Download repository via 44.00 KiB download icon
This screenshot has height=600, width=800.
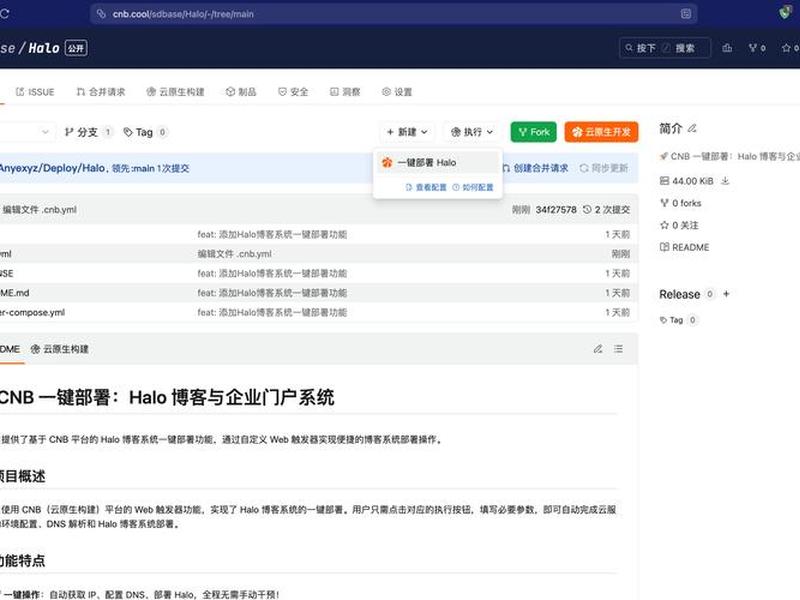coord(726,181)
